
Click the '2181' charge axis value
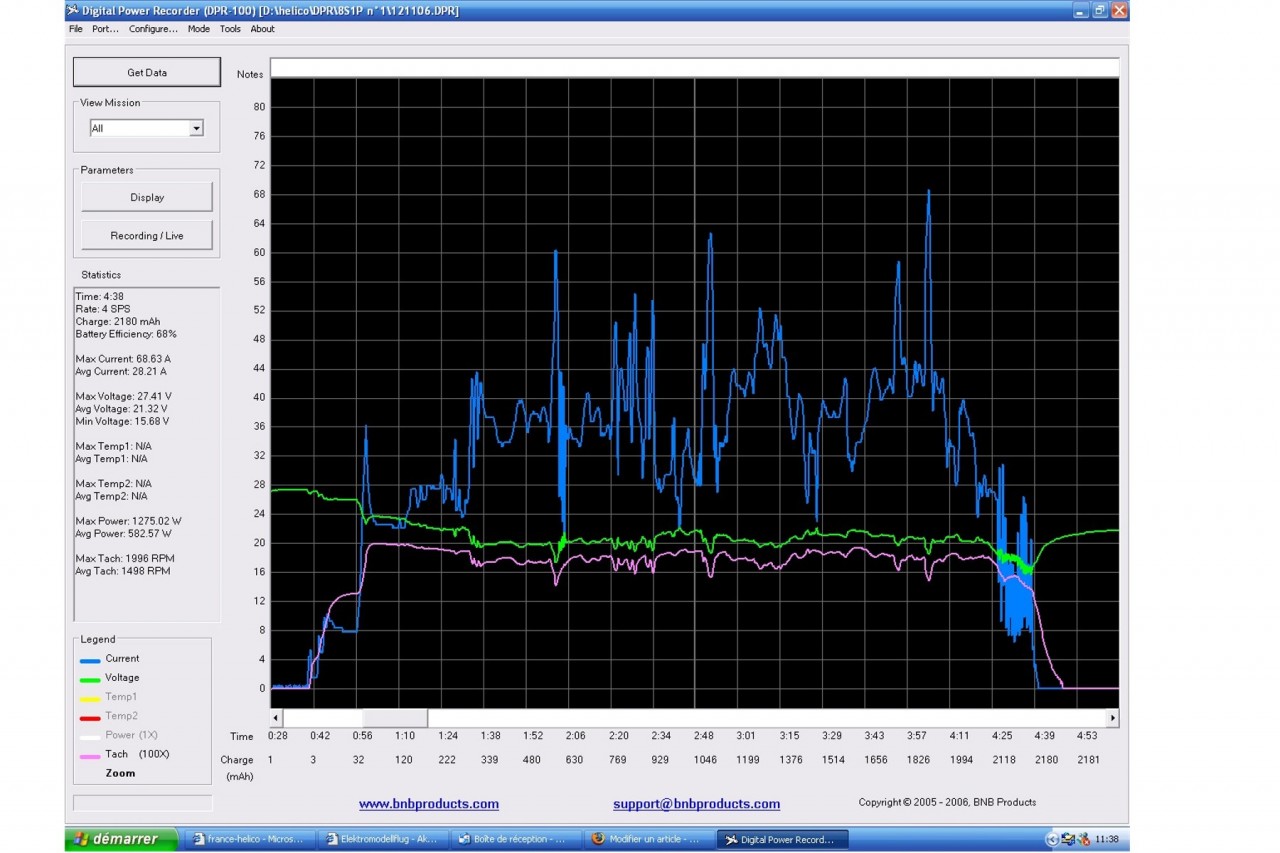pos(1088,760)
